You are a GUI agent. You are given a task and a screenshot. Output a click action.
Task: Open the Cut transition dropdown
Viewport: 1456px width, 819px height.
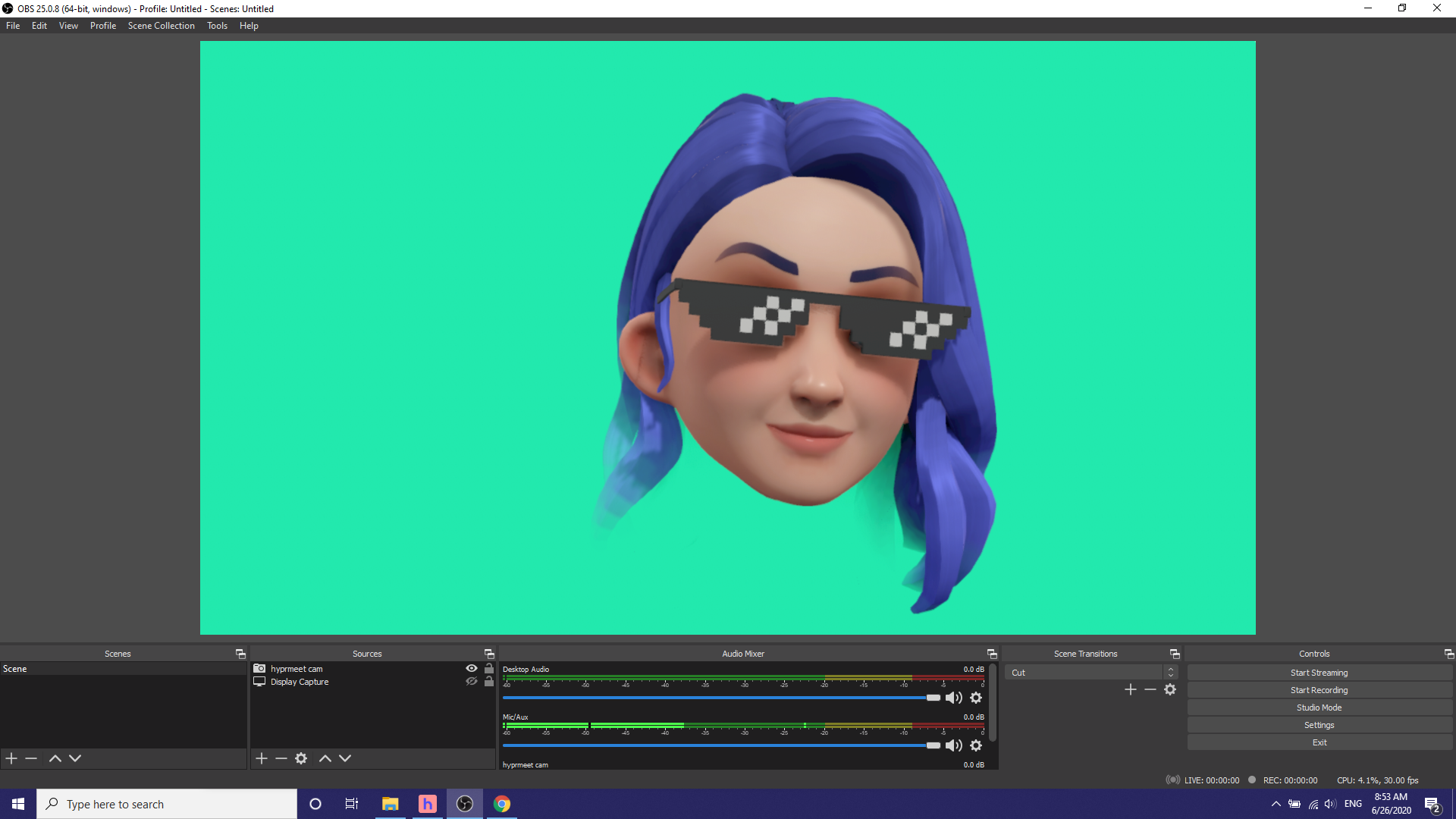(x=1084, y=673)
